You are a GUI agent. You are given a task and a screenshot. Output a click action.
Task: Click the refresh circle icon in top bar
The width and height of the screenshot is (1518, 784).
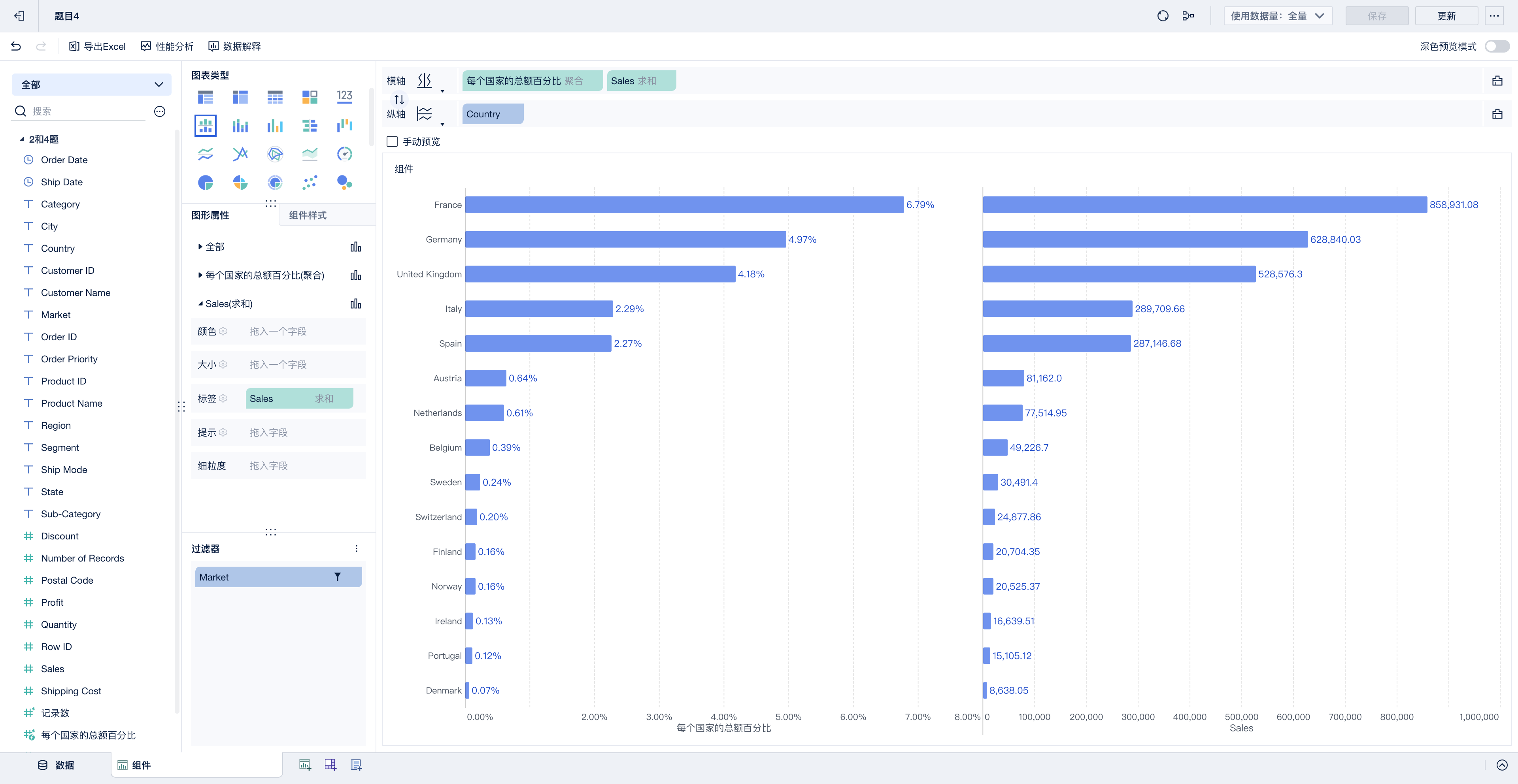1162,16
